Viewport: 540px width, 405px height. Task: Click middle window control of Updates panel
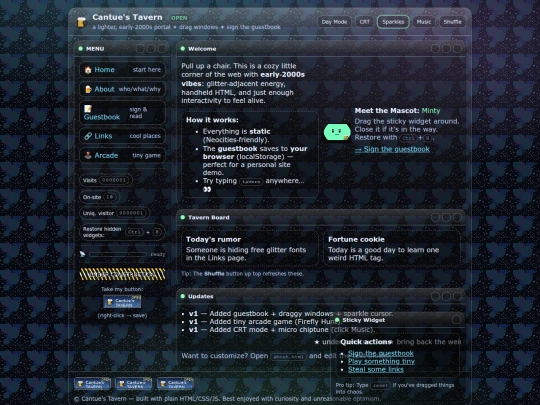coord(446,296)
